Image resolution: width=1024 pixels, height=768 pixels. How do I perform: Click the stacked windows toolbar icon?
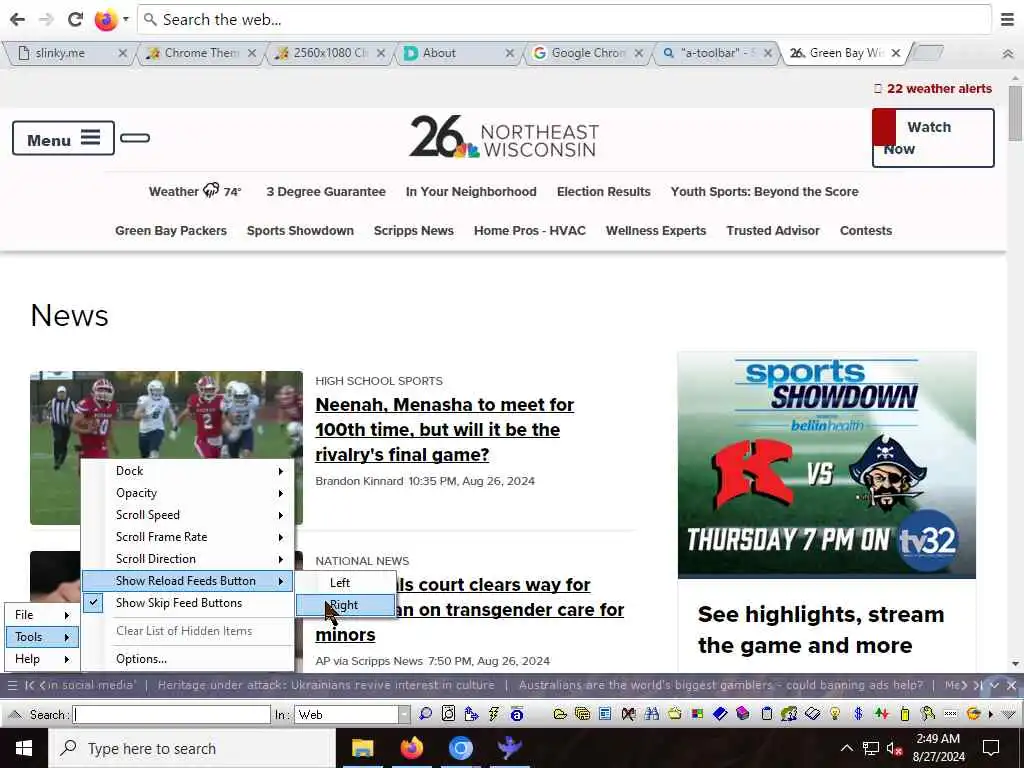click(583, 714)
